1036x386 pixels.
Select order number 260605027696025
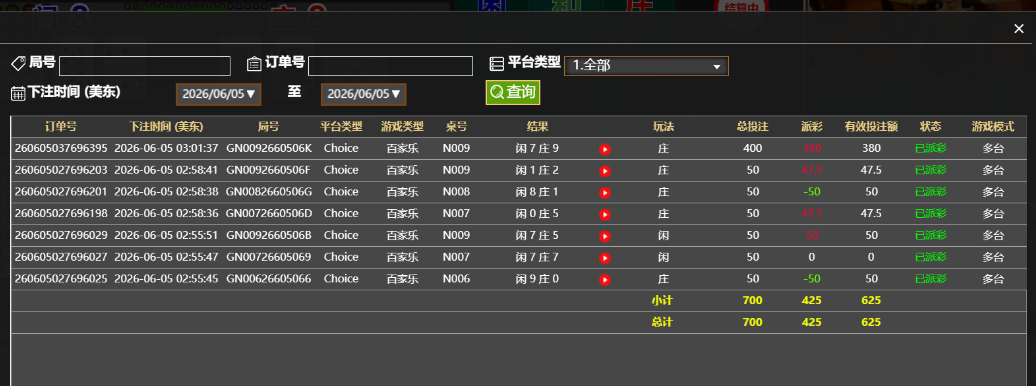click(61, 279)
